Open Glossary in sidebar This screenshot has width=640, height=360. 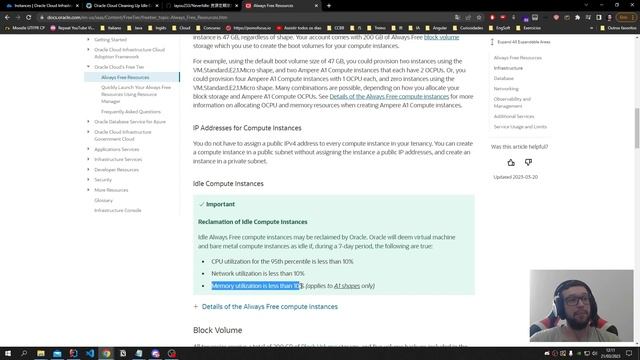103,200
